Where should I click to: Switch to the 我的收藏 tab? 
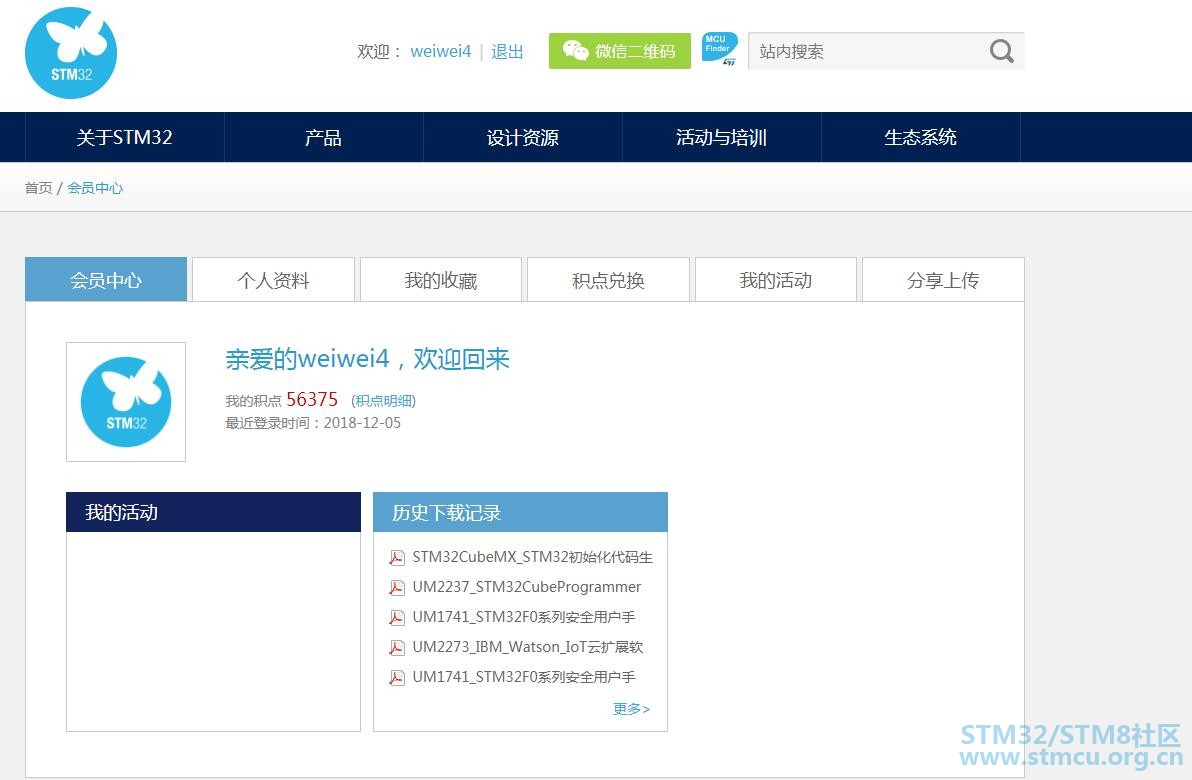[441, 280]
